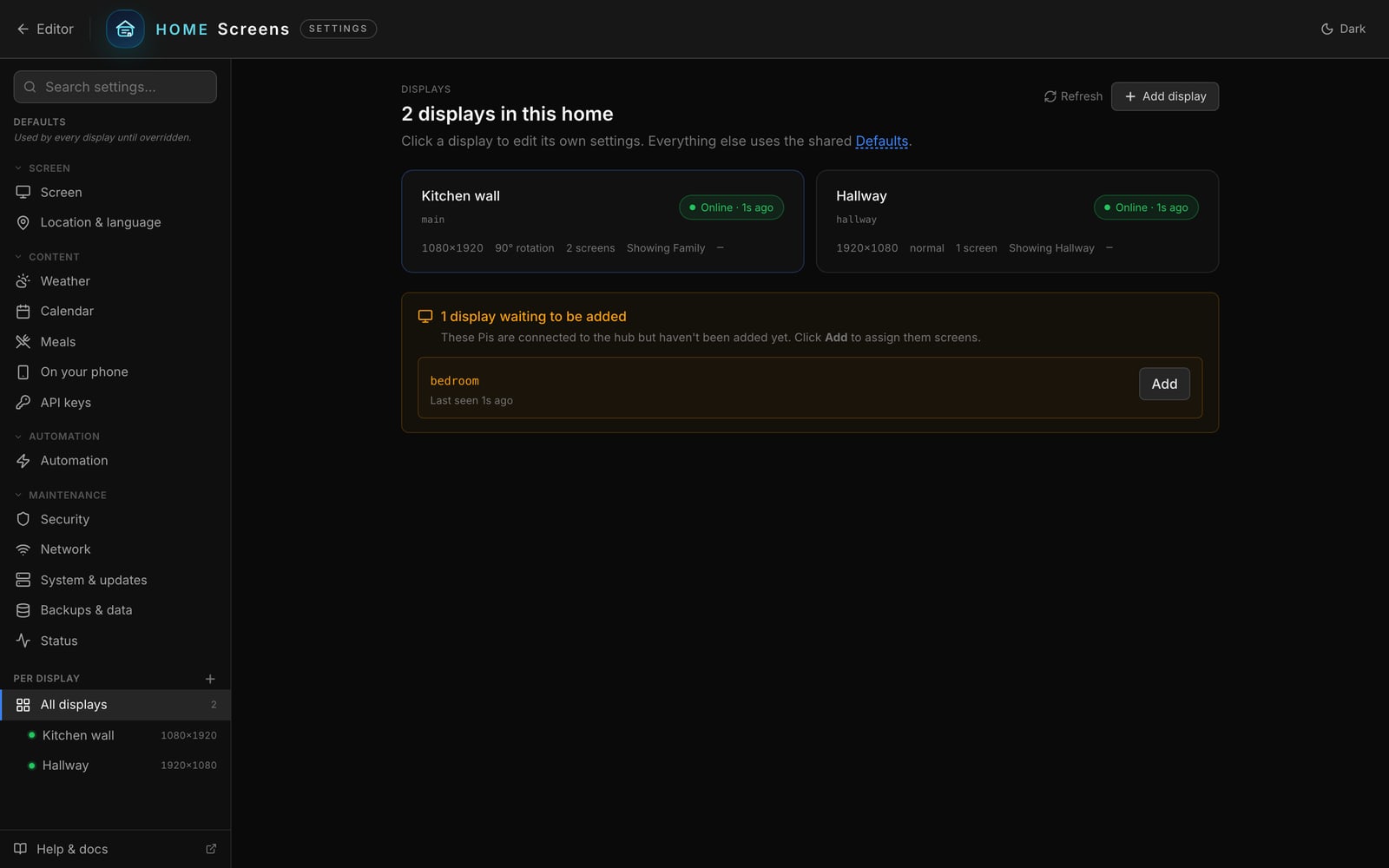Add the waiting bedroom display

click(x=1164, y=384)
